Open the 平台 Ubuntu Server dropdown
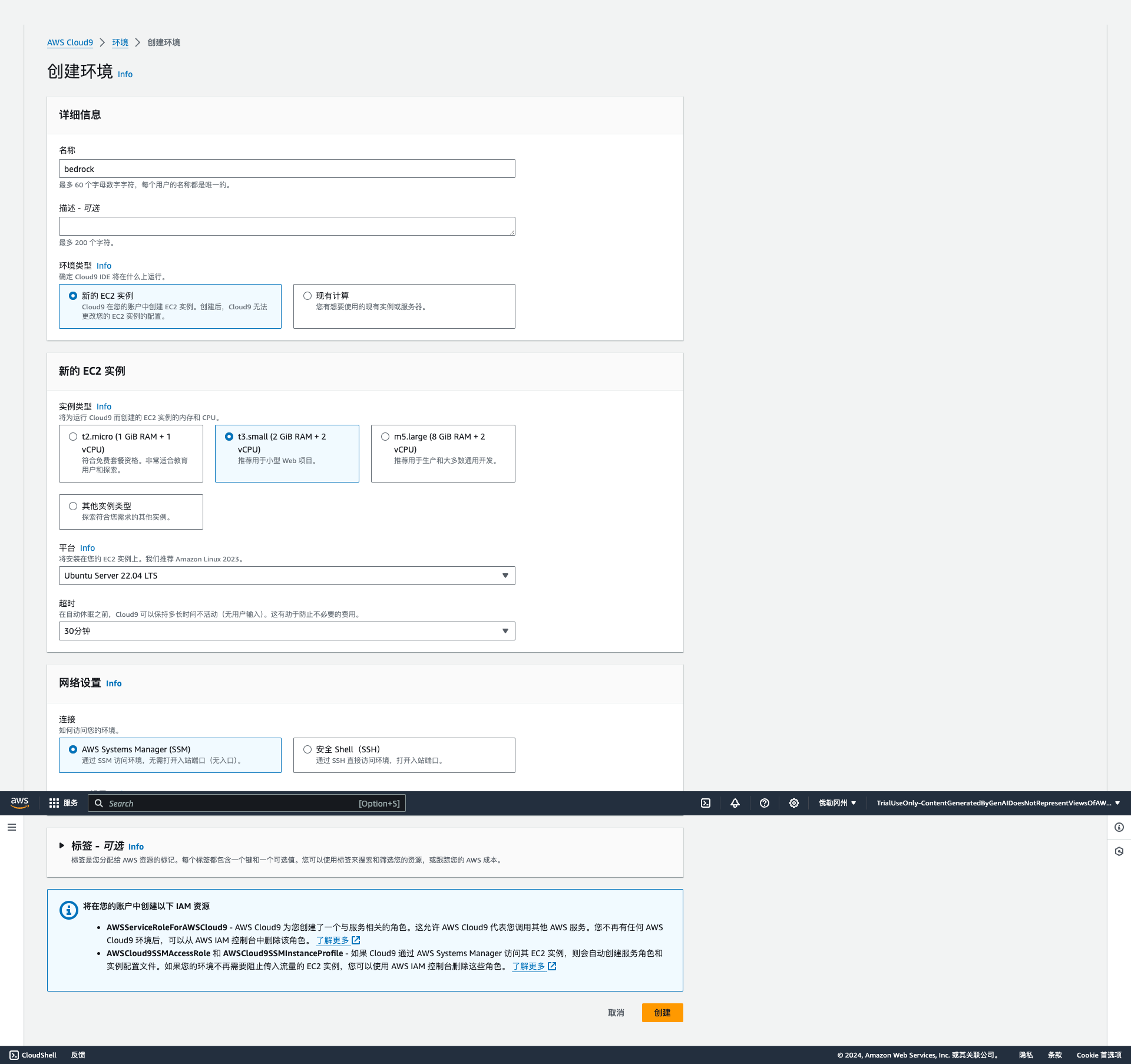Image resolution: width=1131 pixels, height=1064 pixels. click(287, 576)
